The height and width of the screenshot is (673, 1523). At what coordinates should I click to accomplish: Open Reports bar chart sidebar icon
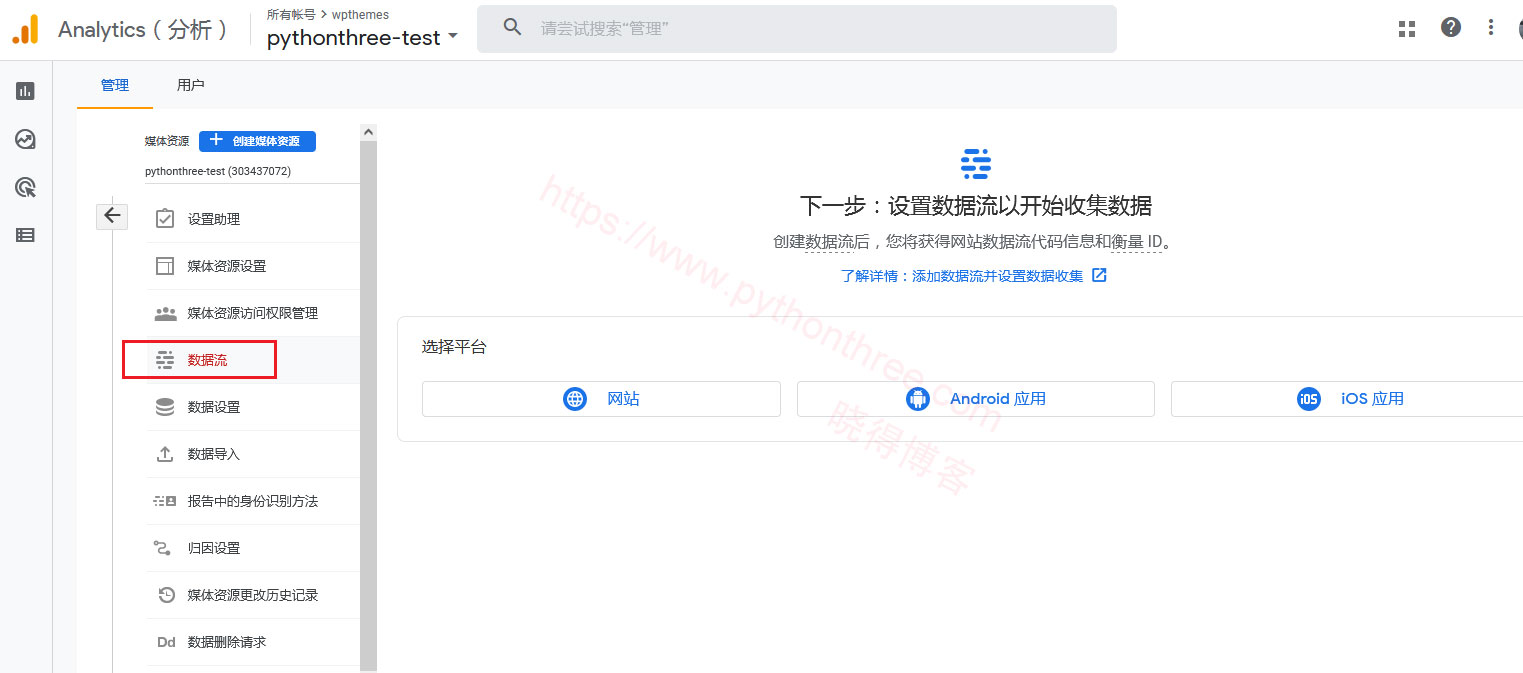point(25,91)
